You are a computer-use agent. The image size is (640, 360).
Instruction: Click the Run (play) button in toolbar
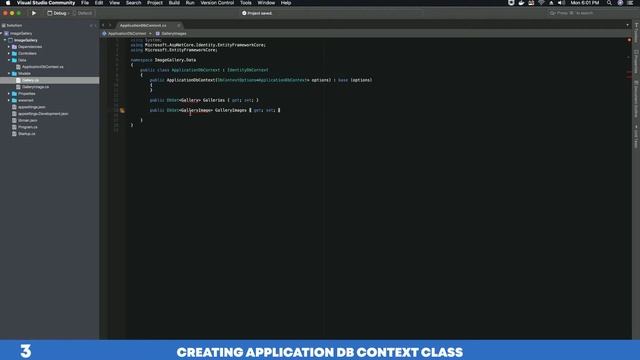[x=34, y=13]
